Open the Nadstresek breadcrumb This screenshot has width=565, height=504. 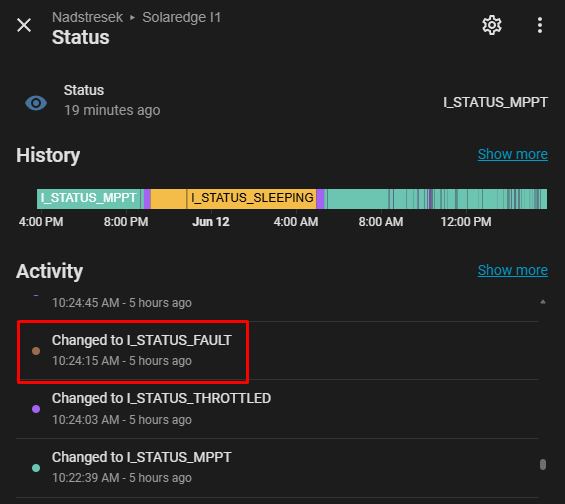point(87,17)
